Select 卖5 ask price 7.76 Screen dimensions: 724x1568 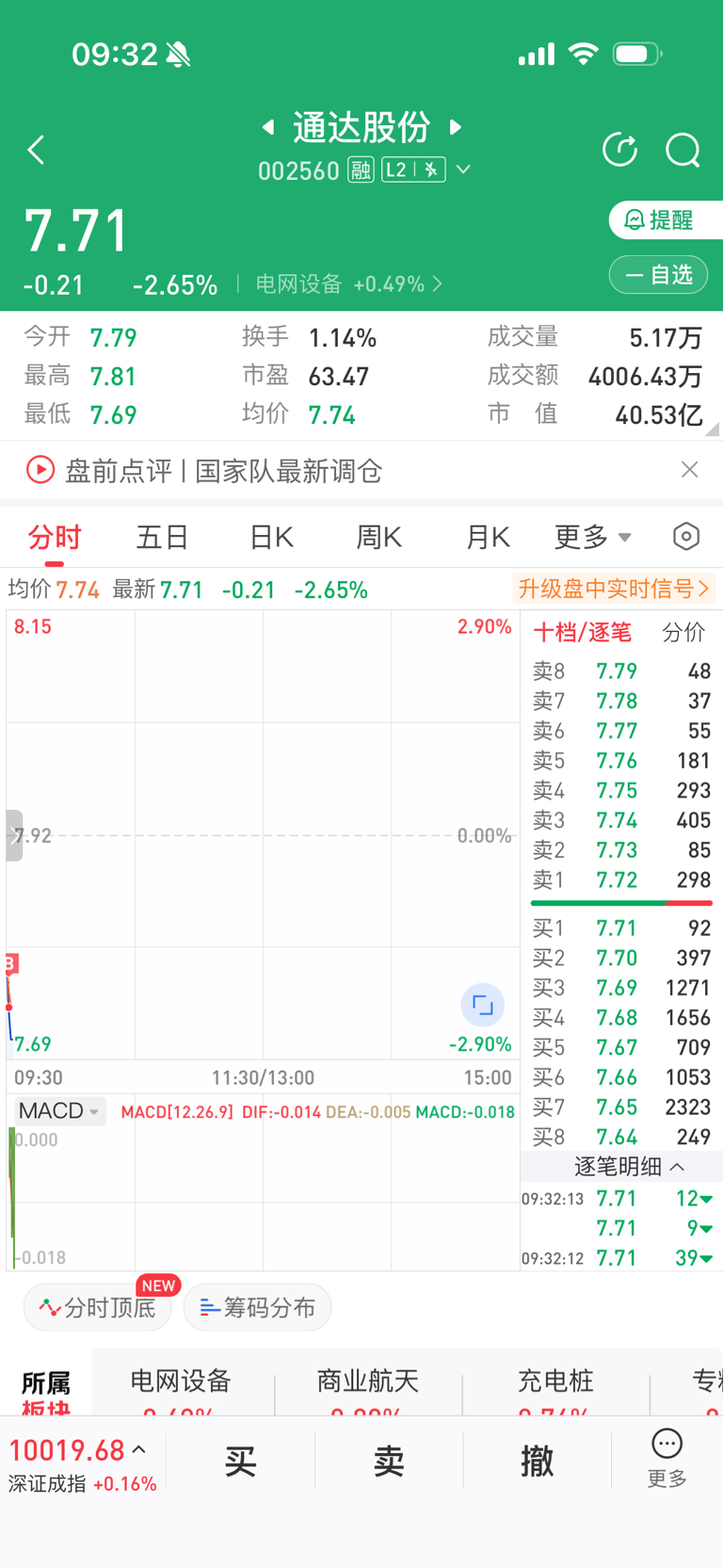(x=621, y=760)
